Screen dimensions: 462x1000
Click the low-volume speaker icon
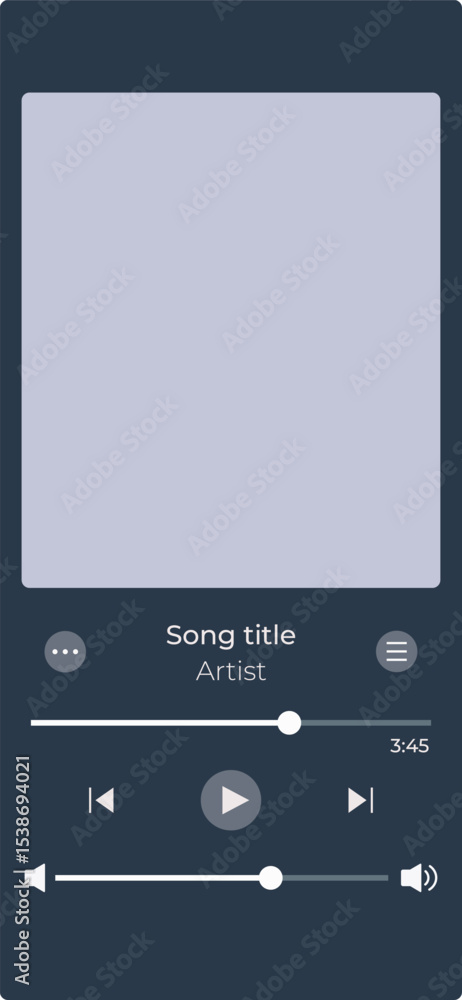point(36,878)
